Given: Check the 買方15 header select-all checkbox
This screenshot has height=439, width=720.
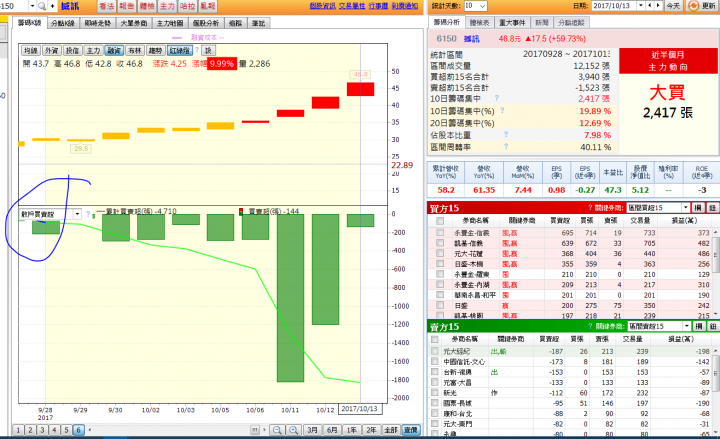Looking at the screenshot, I should click(440, 221).
